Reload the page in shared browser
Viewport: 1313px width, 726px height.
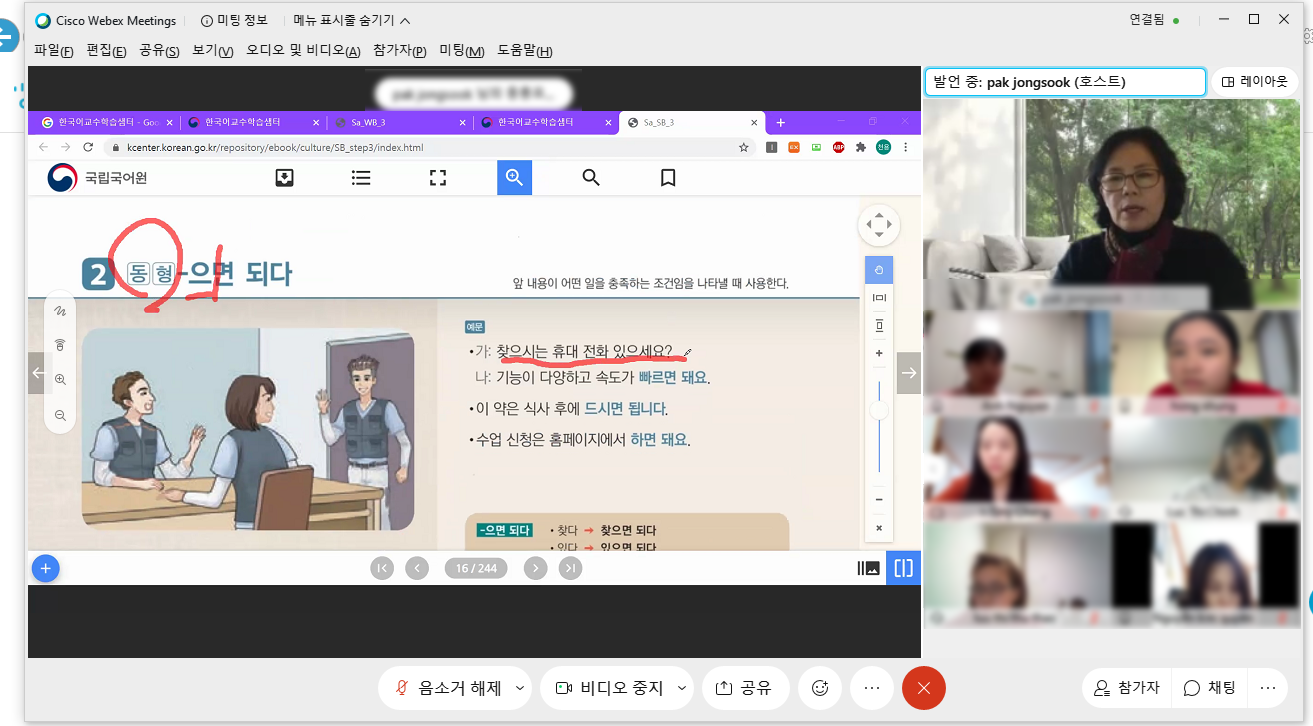click(88, 147)
